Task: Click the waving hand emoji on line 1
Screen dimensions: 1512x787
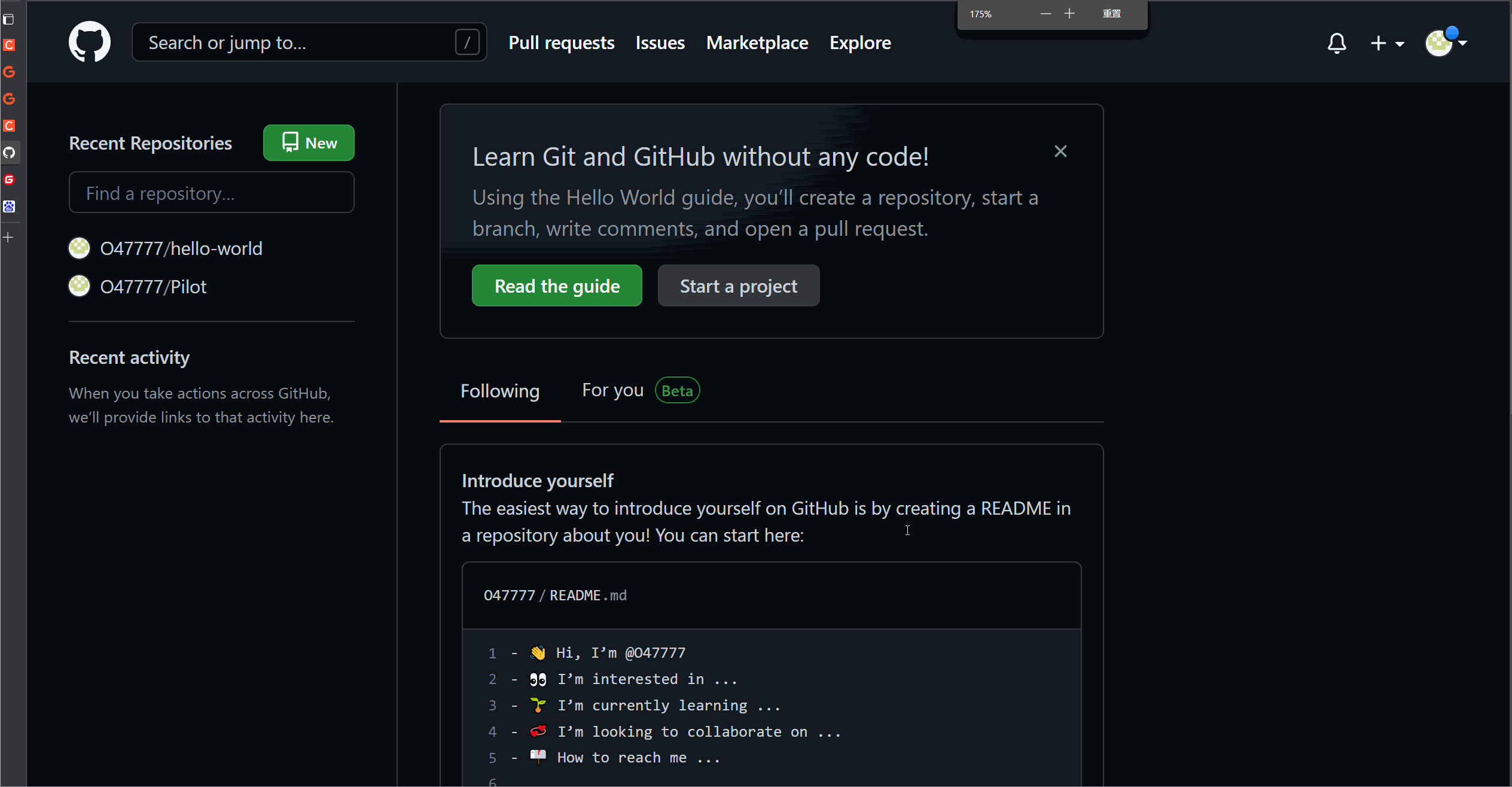Action: pyautogui.click(x=538, y=652)
